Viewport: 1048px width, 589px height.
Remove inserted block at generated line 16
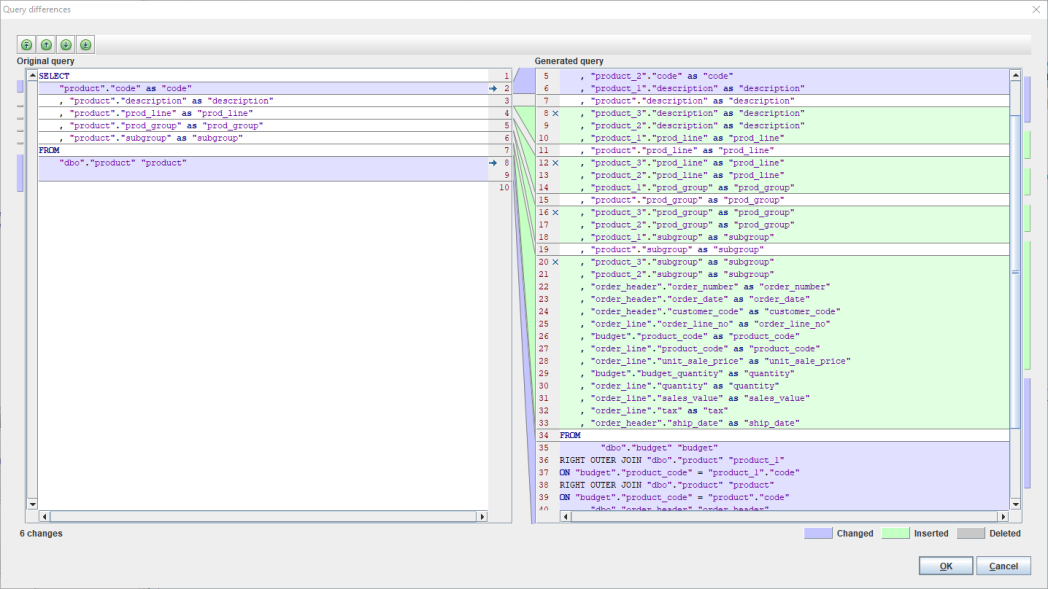(x=555, y=212)
